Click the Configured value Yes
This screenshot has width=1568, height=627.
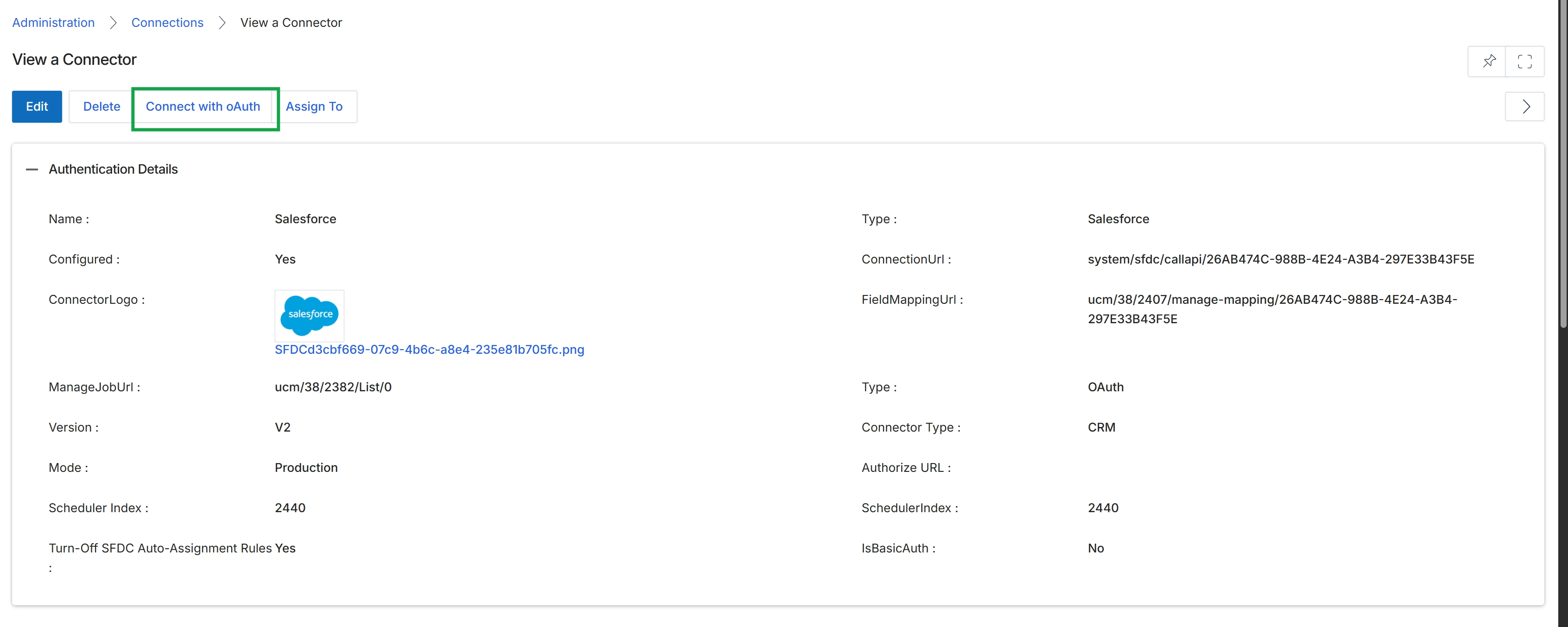pyautogui.click(x=285, y=260)
